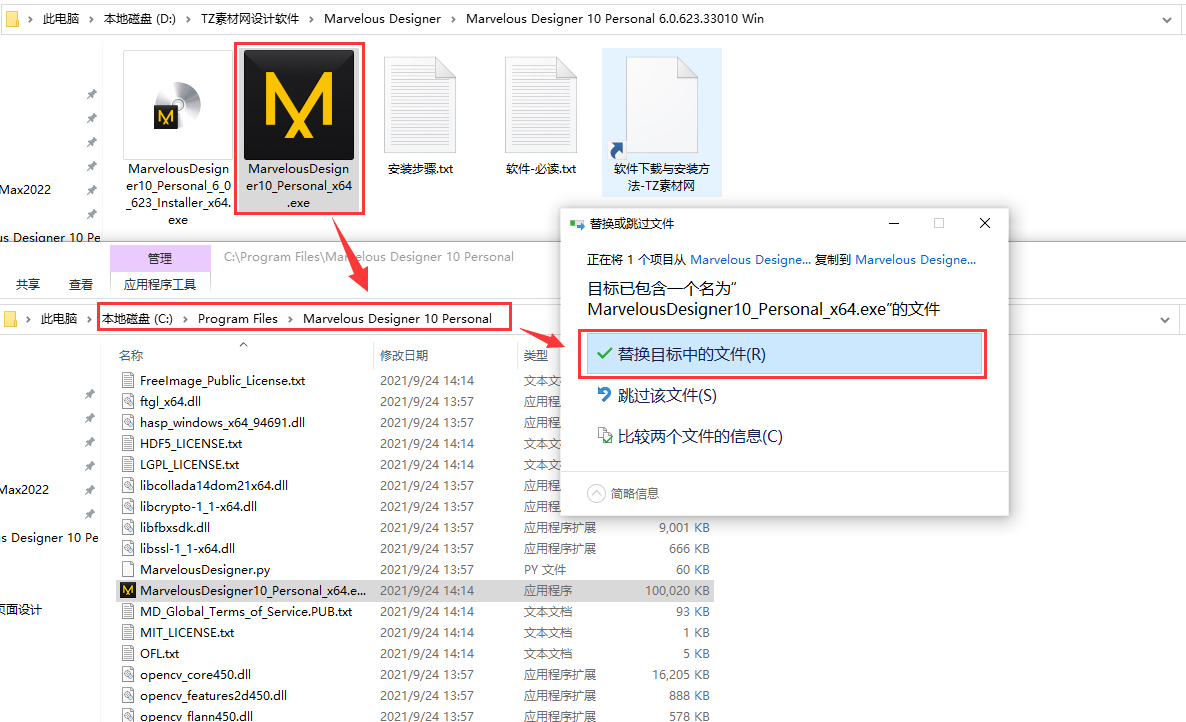
Task: Click the 9,001 KB size cell
Action: [684, 528]
